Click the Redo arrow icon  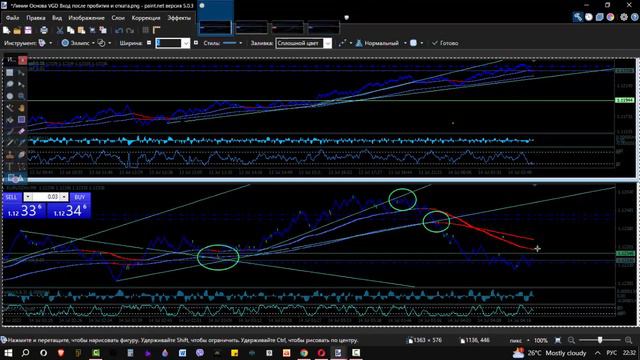pos(130,30)
